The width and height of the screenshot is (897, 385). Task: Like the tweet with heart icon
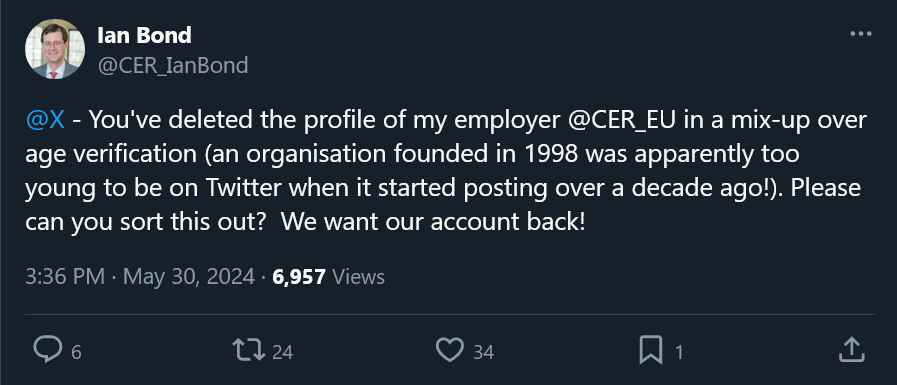coord(450,350)
